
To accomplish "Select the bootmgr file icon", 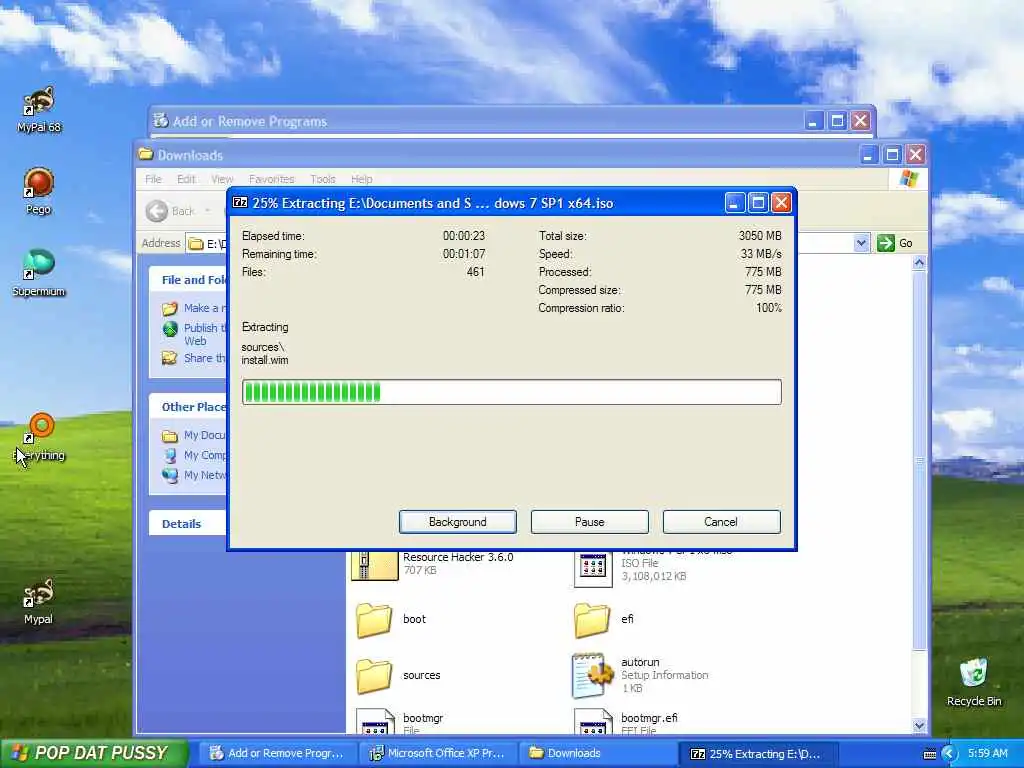I will click(x=375, y=722).
